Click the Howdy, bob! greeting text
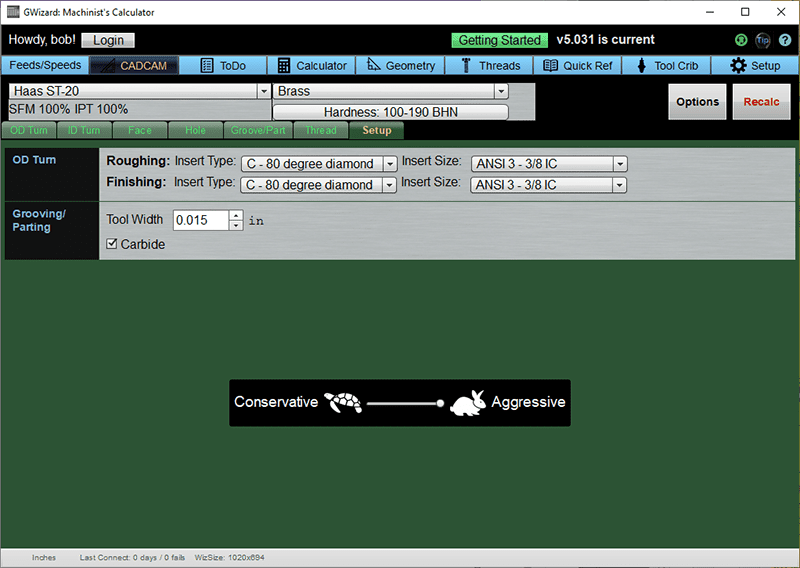 tap(42, 40)
